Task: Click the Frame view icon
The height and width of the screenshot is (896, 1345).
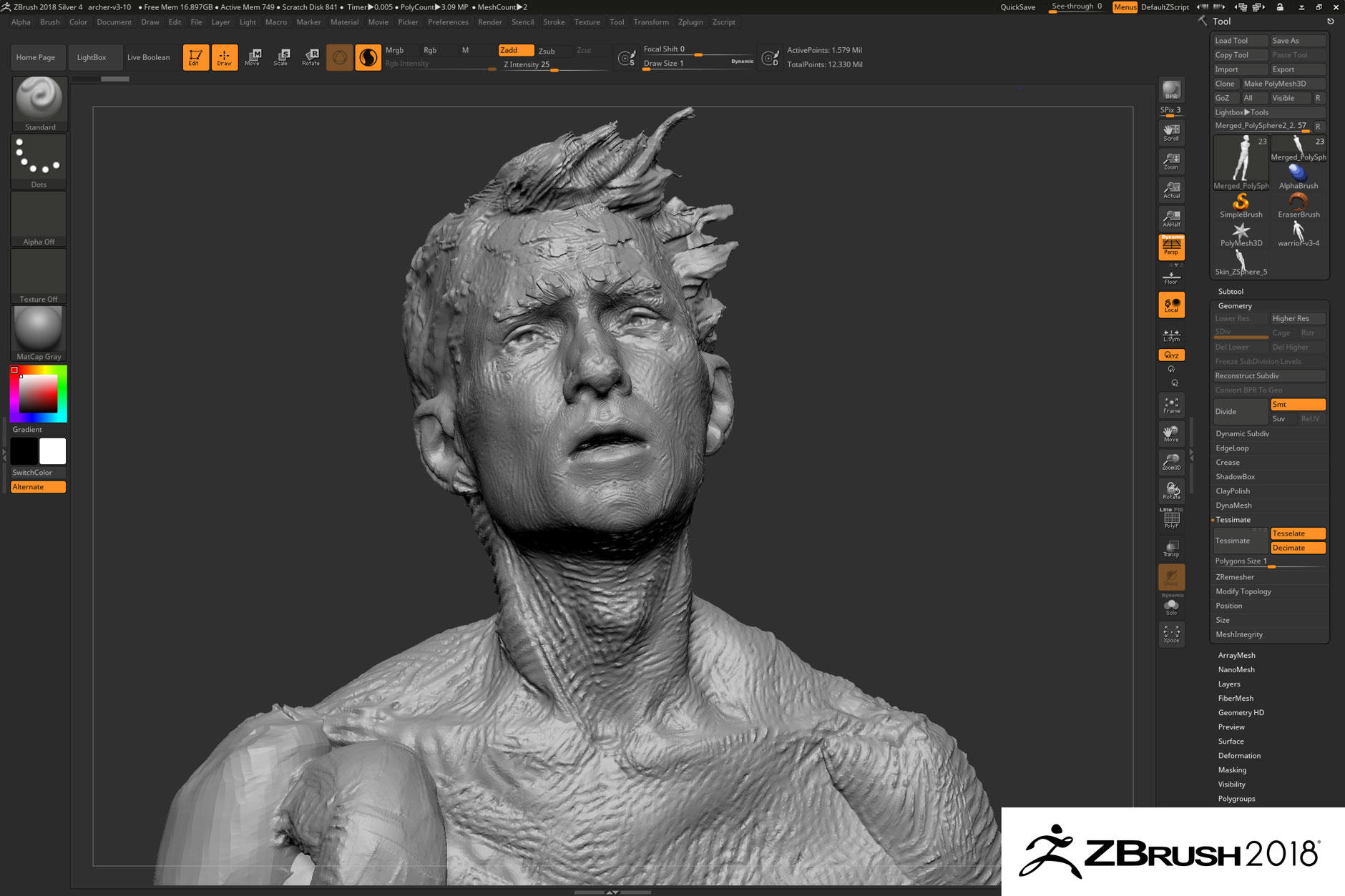Action: tap(1171, 405)
